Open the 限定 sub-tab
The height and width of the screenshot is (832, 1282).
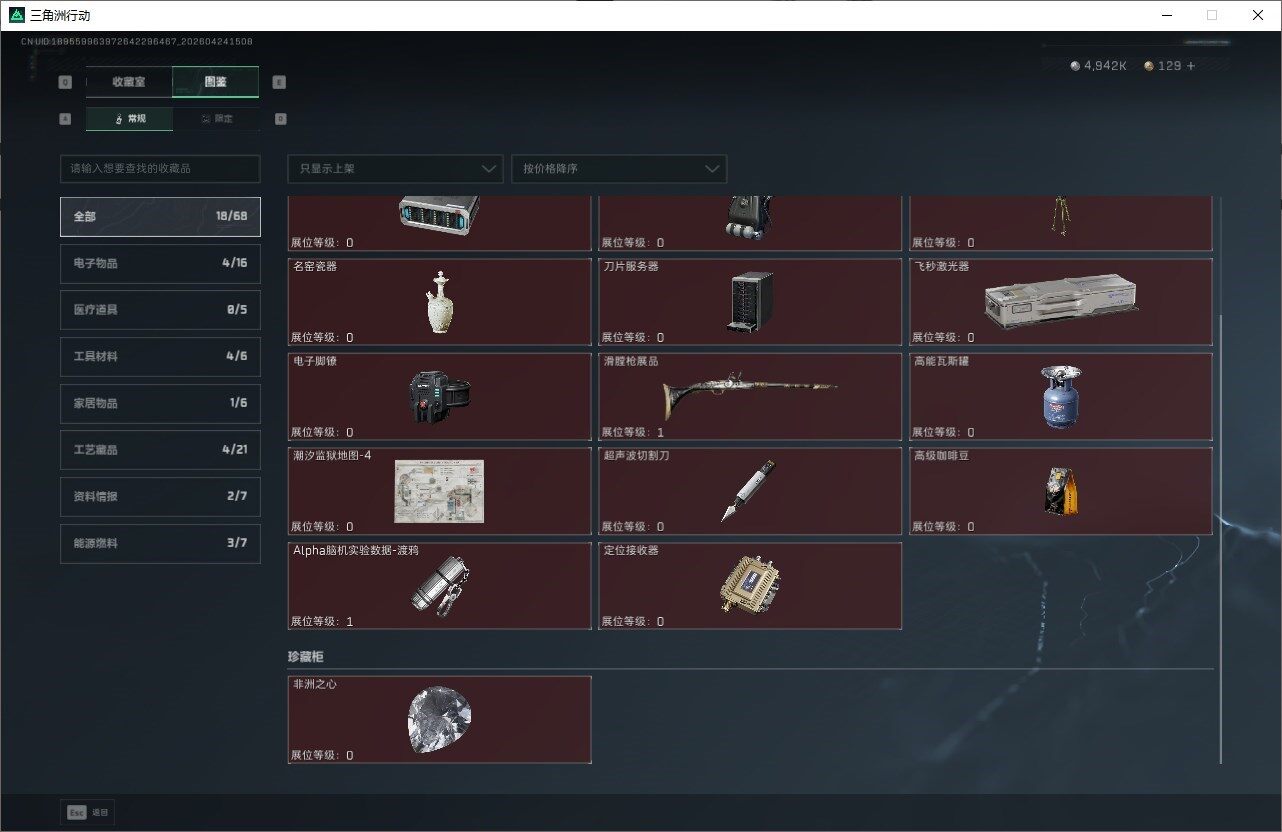216,119
